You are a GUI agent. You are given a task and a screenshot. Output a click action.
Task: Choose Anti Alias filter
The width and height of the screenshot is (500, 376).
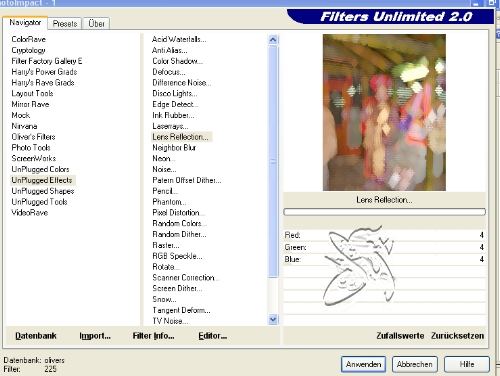point(170,50)
